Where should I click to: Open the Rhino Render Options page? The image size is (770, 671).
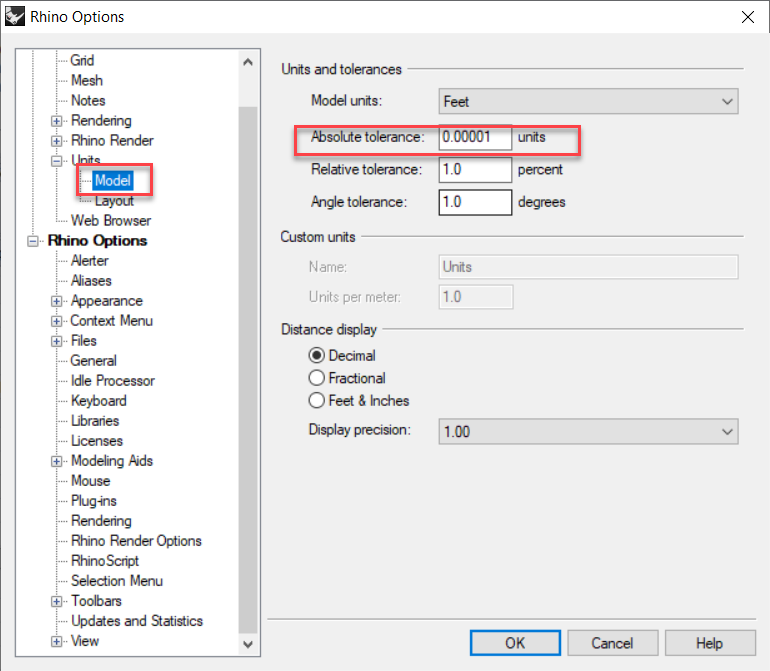point(137,541)
